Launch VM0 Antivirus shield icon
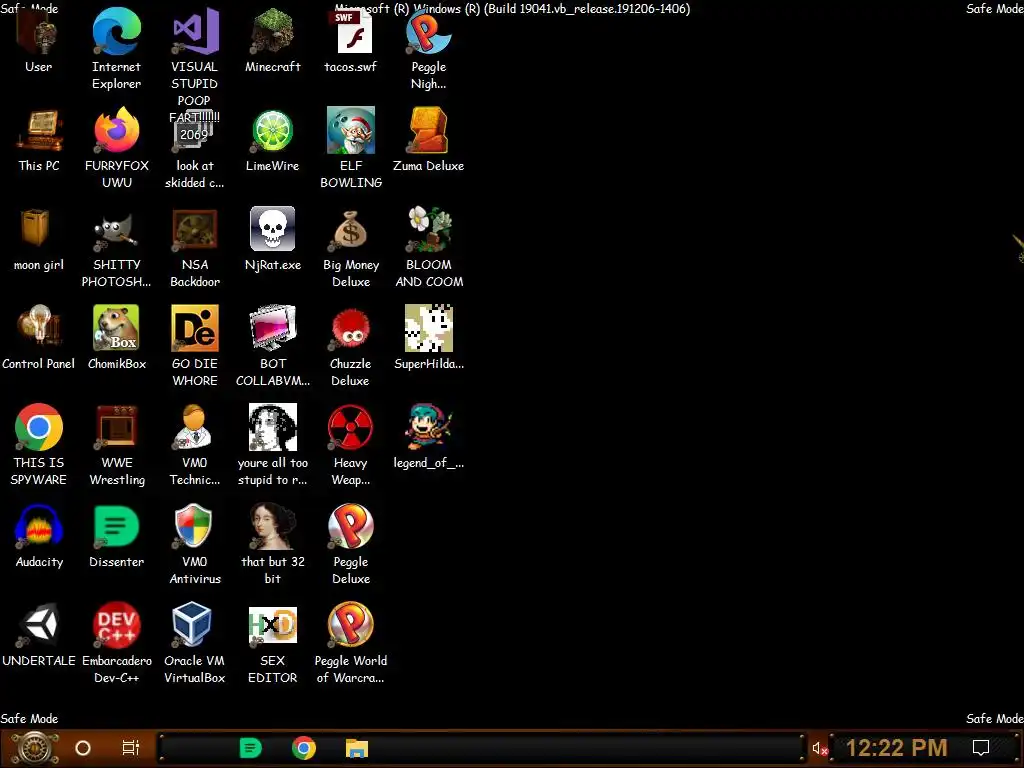 click(x=195, y=526)
